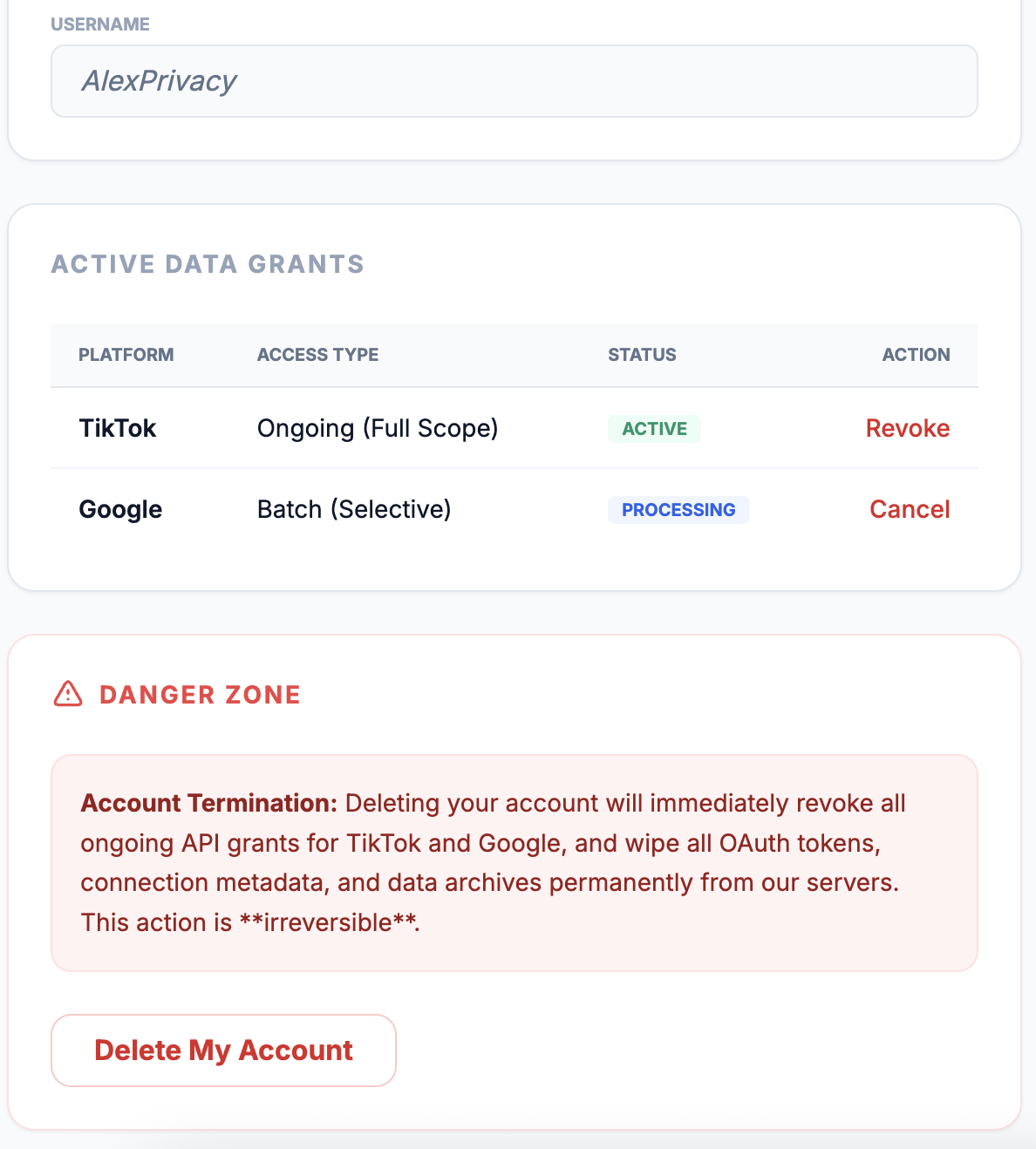Click the Delete My Account button
Viewport: 1036px width, 1149px height.
click(x=223, y=1050)
